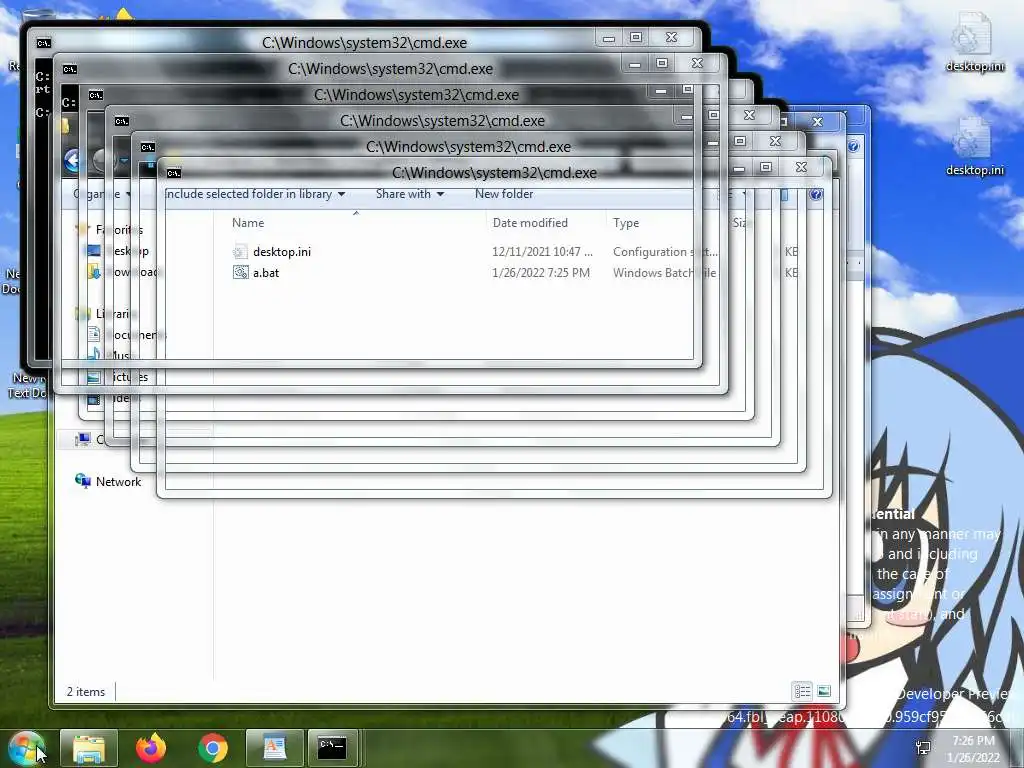Select the a.bat file in Explorer
This screenshot has width=1024, height=768.
[266, 273]
